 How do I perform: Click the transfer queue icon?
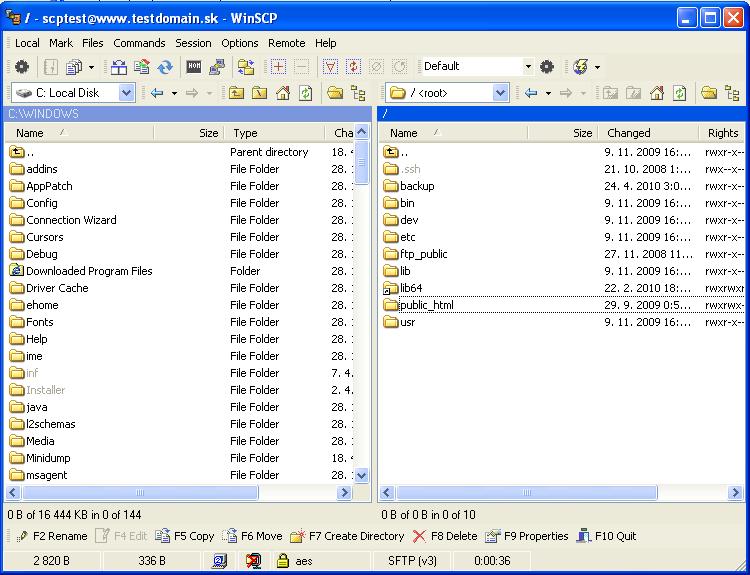[x=74, y=66]
